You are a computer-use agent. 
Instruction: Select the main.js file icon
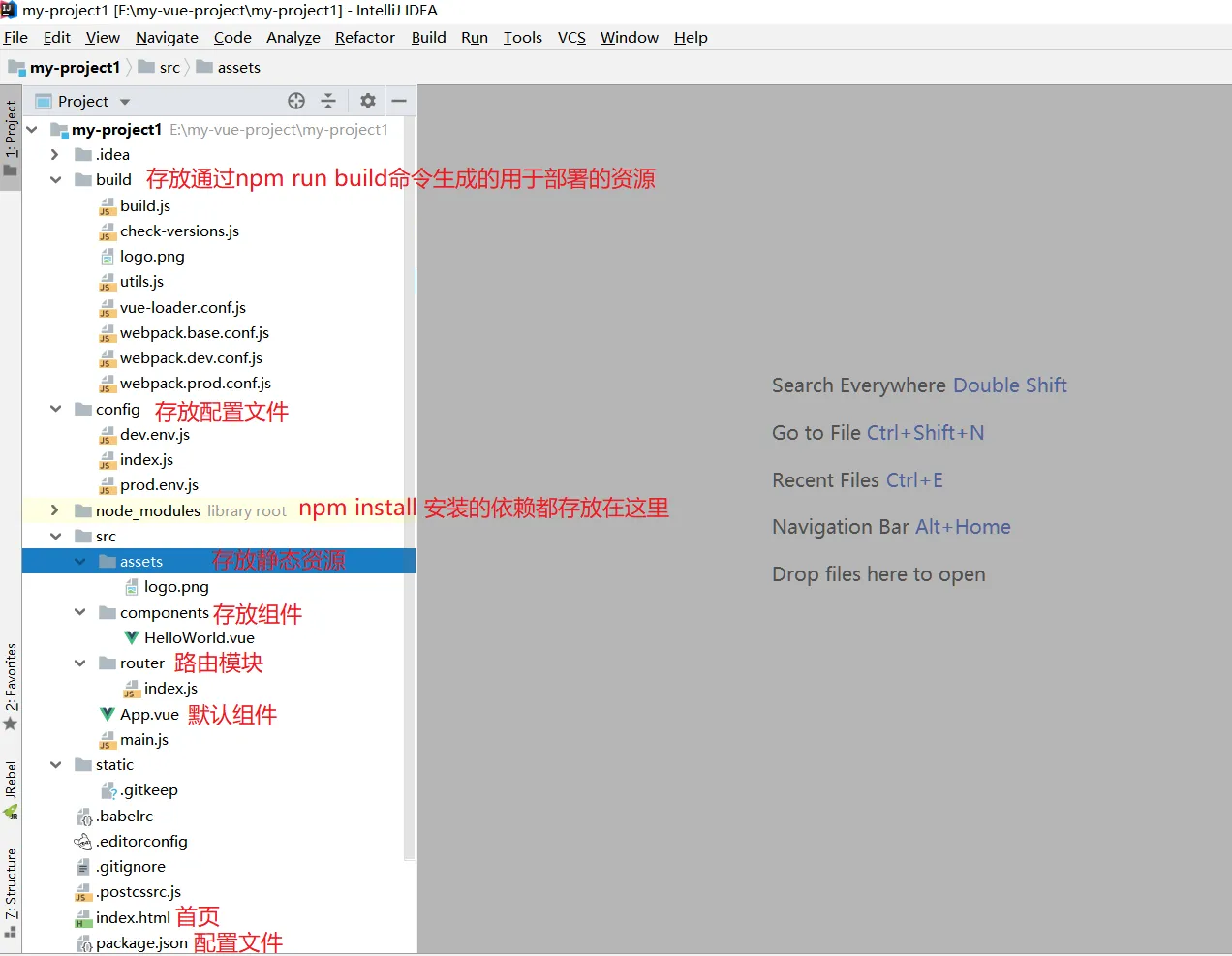tap(108, 740)
